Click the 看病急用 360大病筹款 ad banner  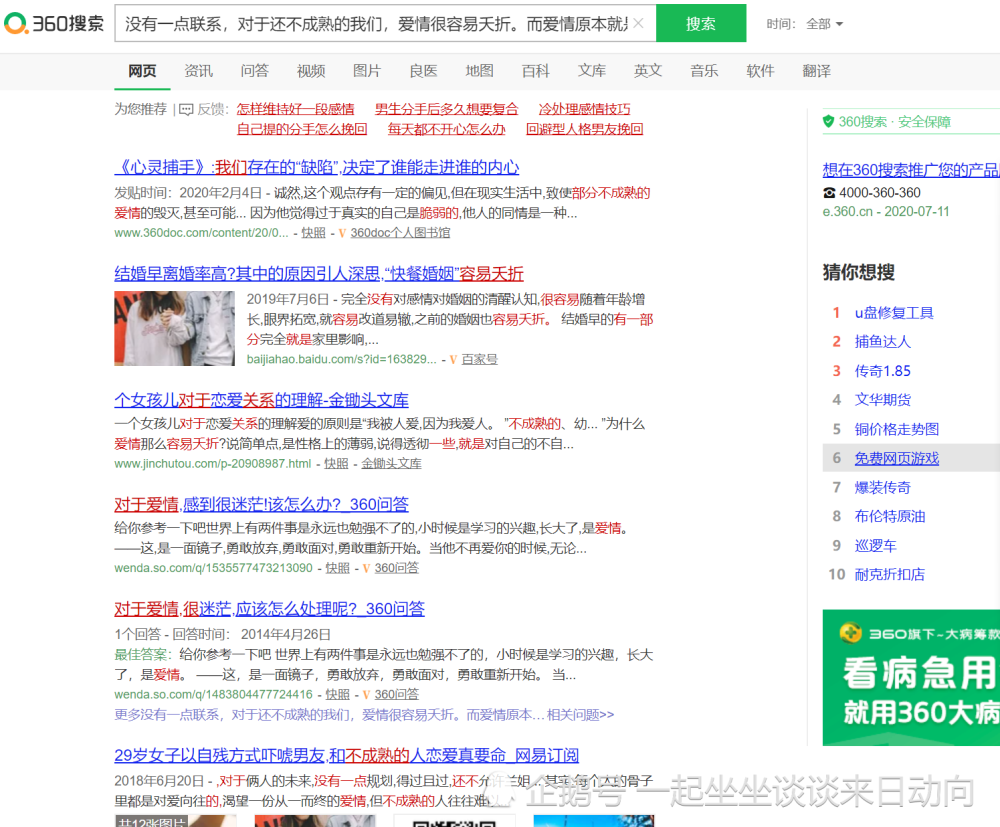(x=911, y=677)
